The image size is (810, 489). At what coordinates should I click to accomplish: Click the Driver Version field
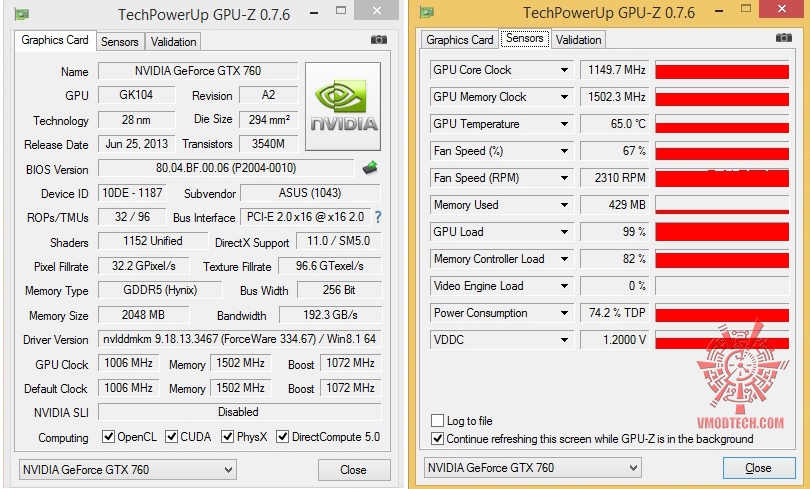point(239,339)
